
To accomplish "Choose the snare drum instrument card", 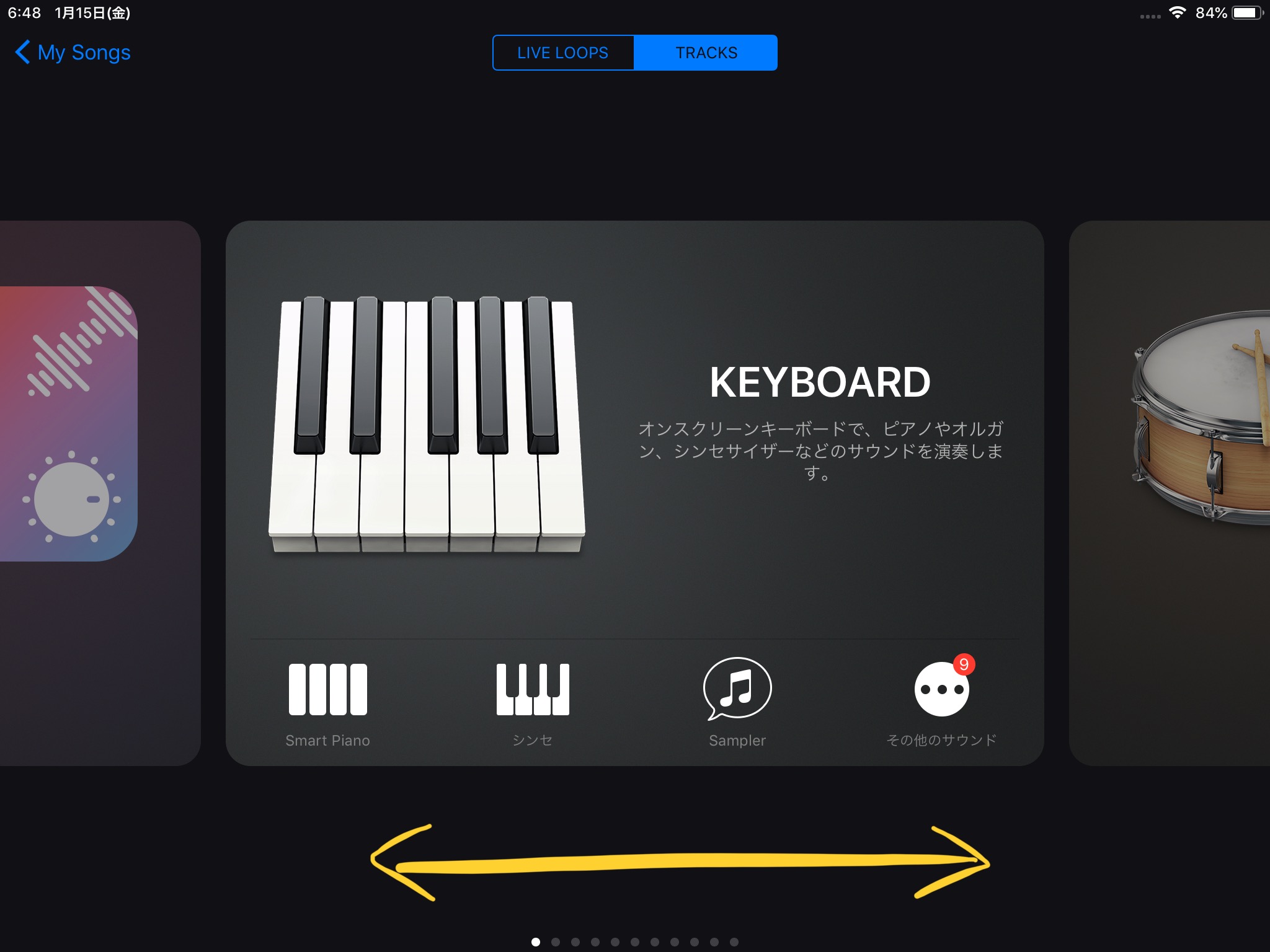I will (x=1170, y=493).
